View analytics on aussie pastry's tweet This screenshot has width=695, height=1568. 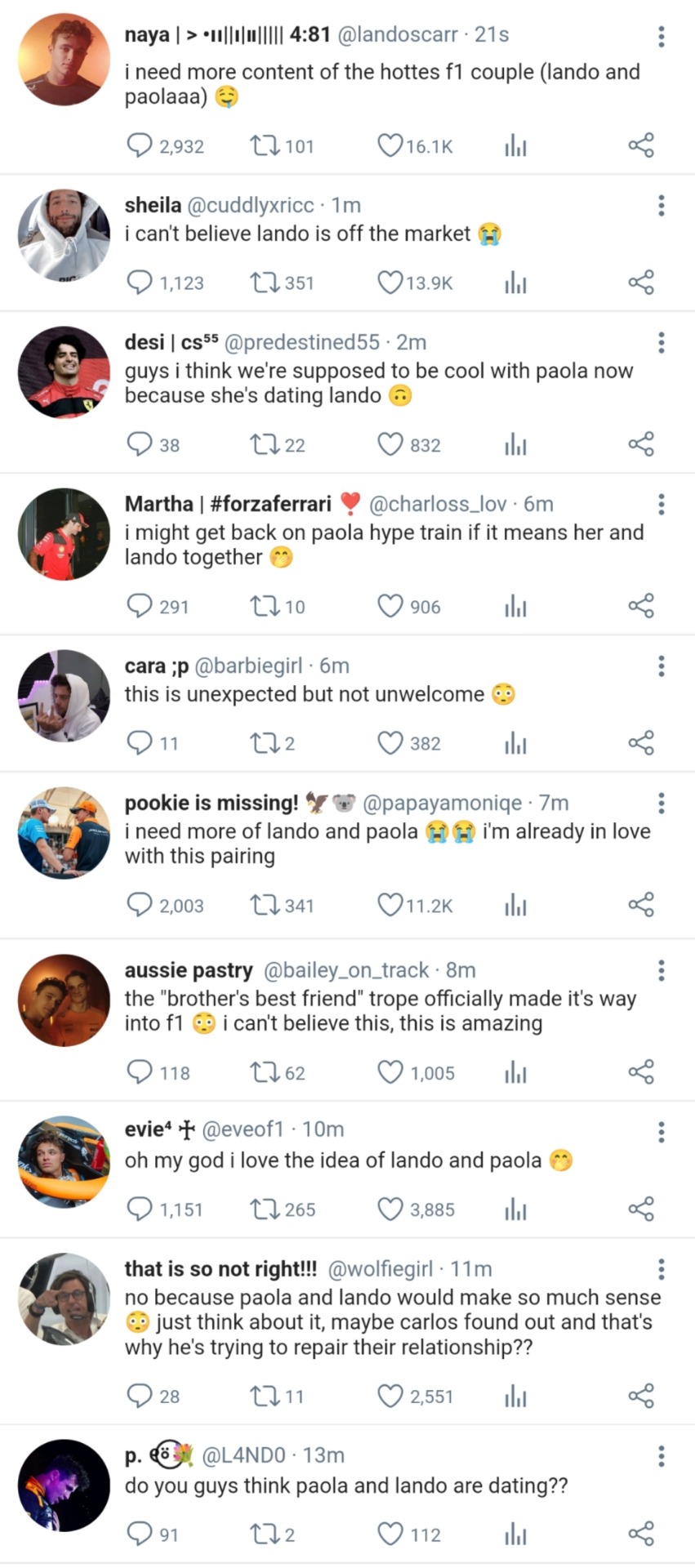(x=515, y=1072)
